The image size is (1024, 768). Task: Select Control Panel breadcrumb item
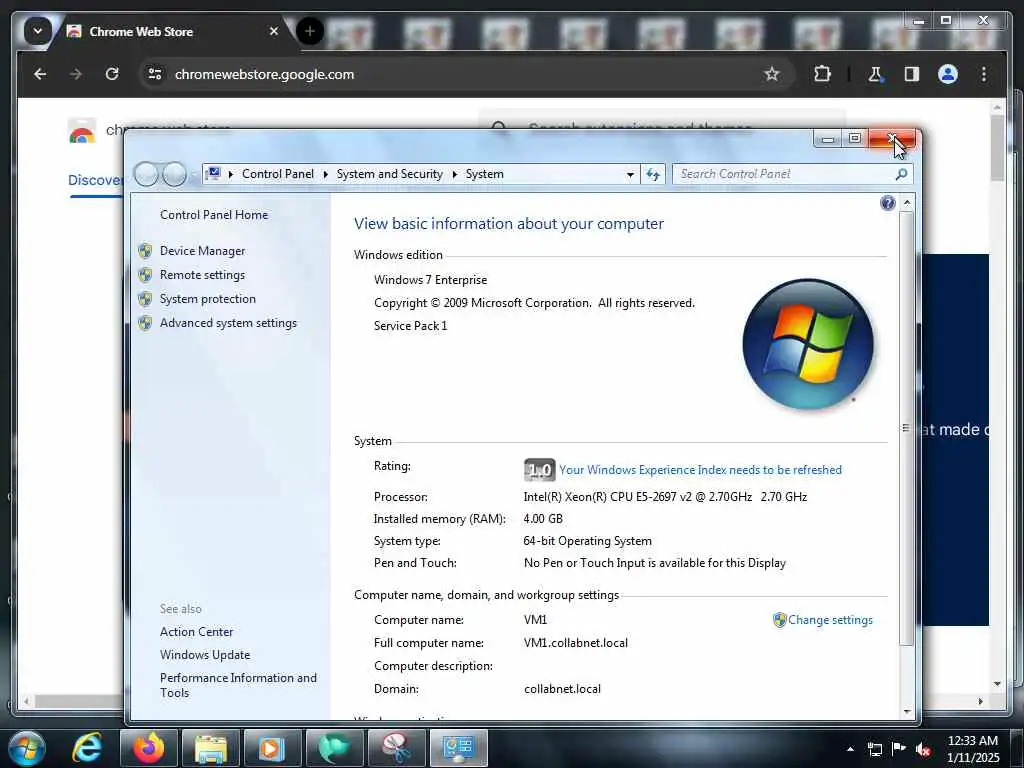278,174
